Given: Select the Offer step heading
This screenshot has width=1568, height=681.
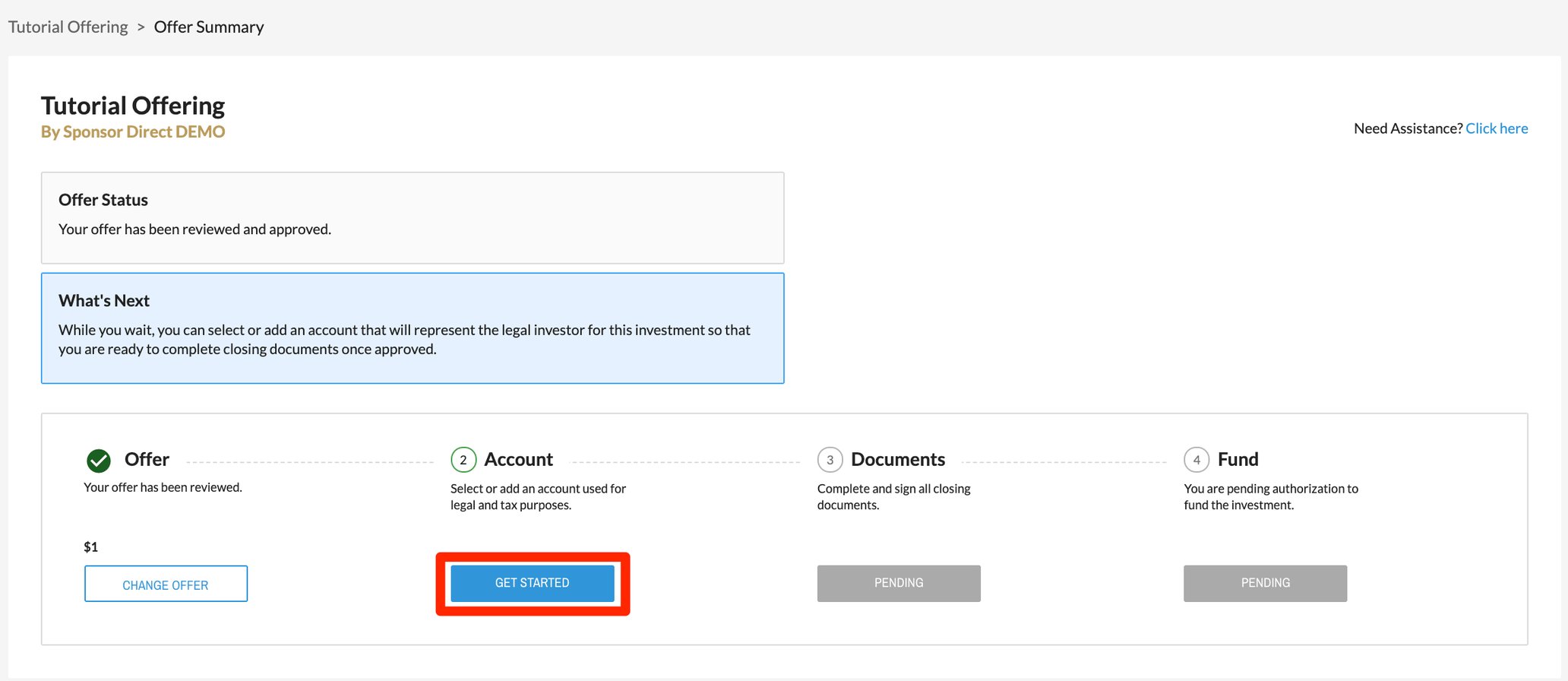Looking at the screenshot, I should coord(147,460).
